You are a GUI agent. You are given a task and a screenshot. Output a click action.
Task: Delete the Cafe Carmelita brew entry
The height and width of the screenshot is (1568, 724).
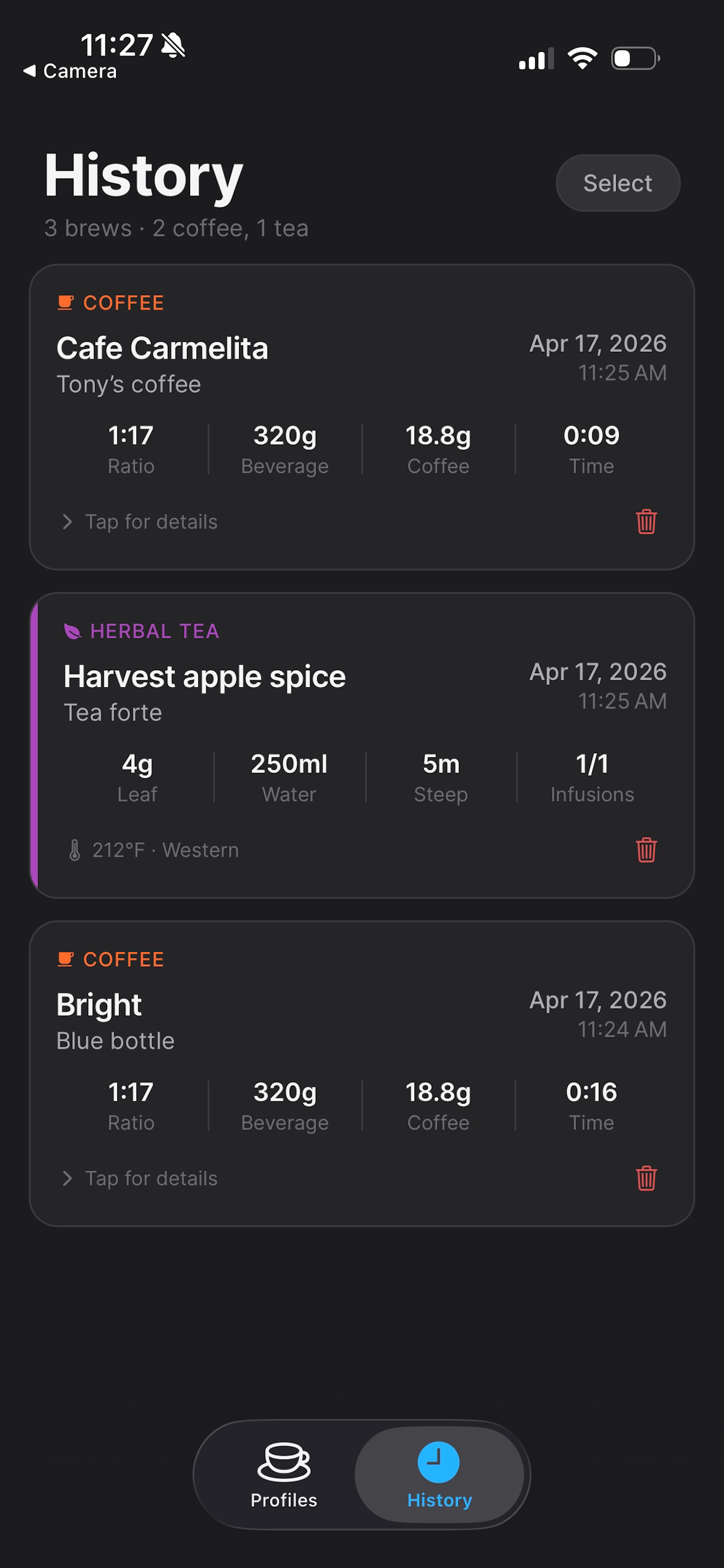click(x=646, y=521)
